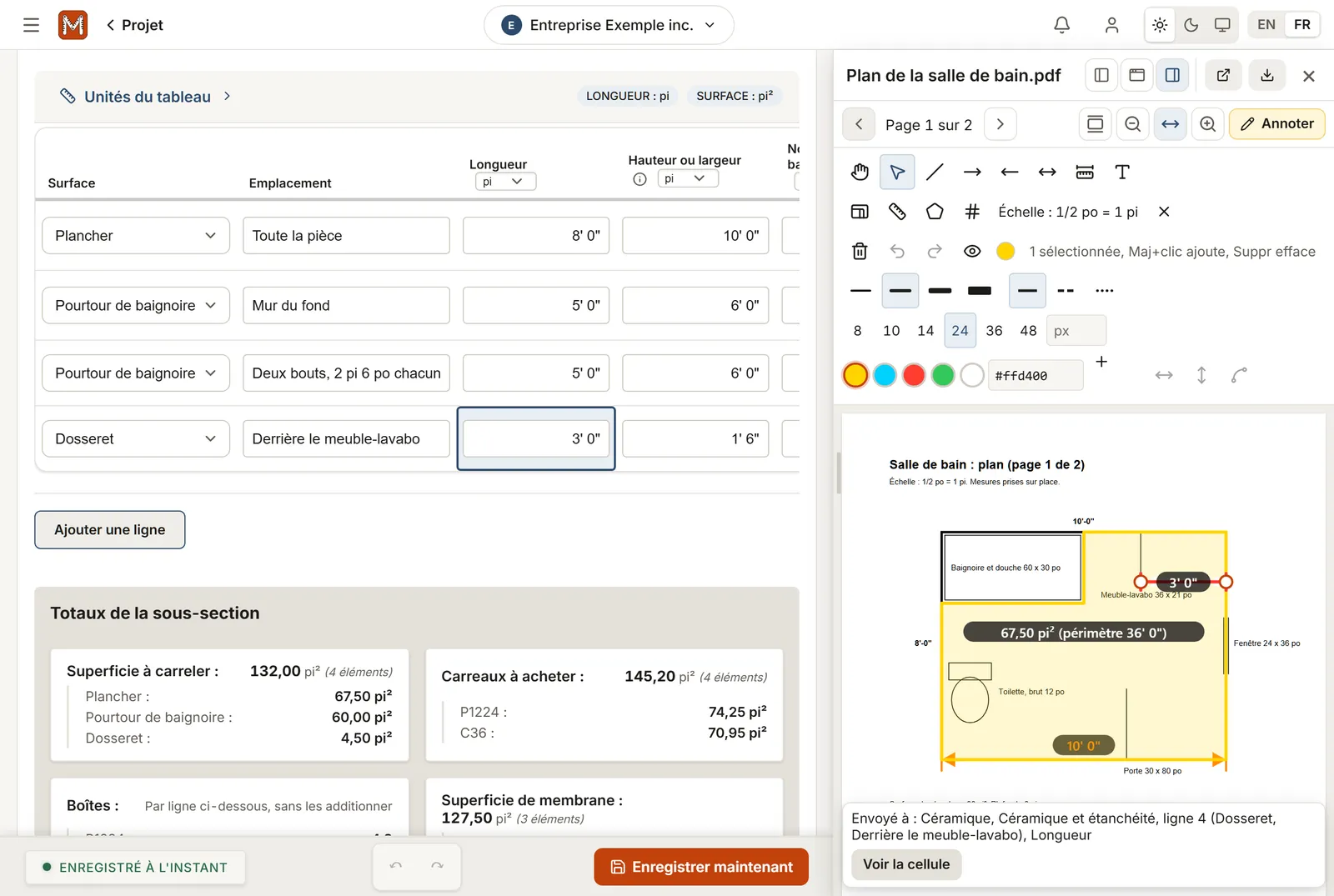Click the Annoter button
Viewport: 1334px width, 896px height.
tap(1276, 124)
